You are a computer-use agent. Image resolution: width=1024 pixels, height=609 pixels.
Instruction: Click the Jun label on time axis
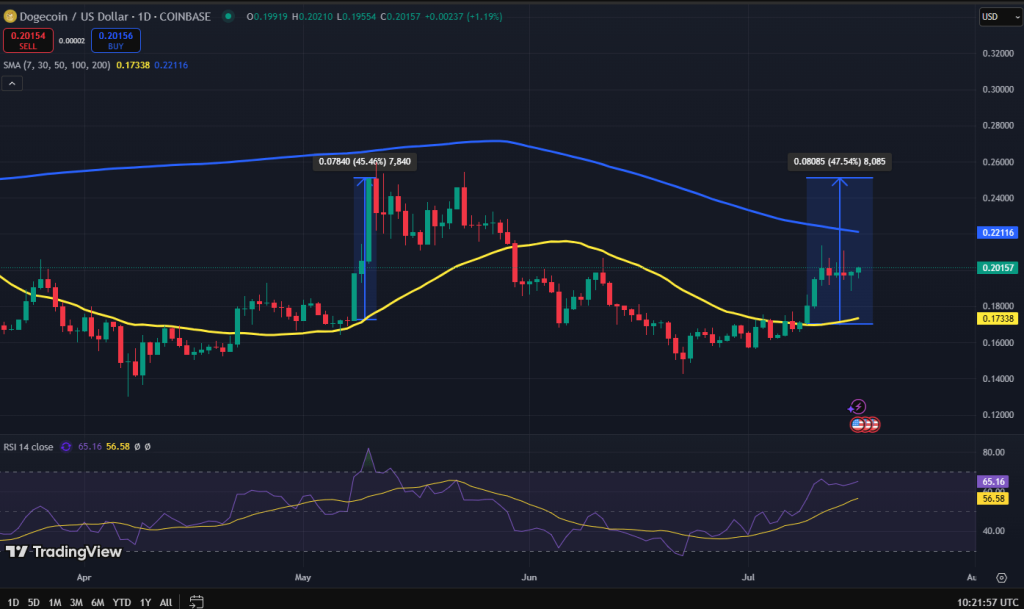click(x=529, y=578)
